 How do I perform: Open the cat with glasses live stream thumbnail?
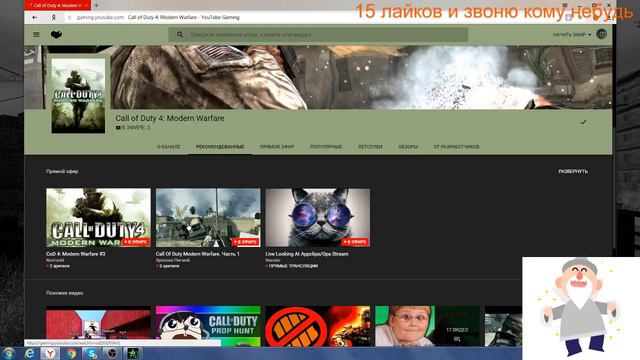coord(318,218)
